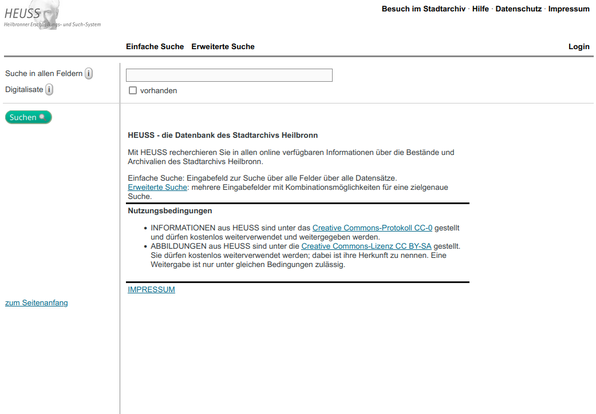
Task: Open info icon beside Suche in allen Feldern
Action: [x=89, y=73]
